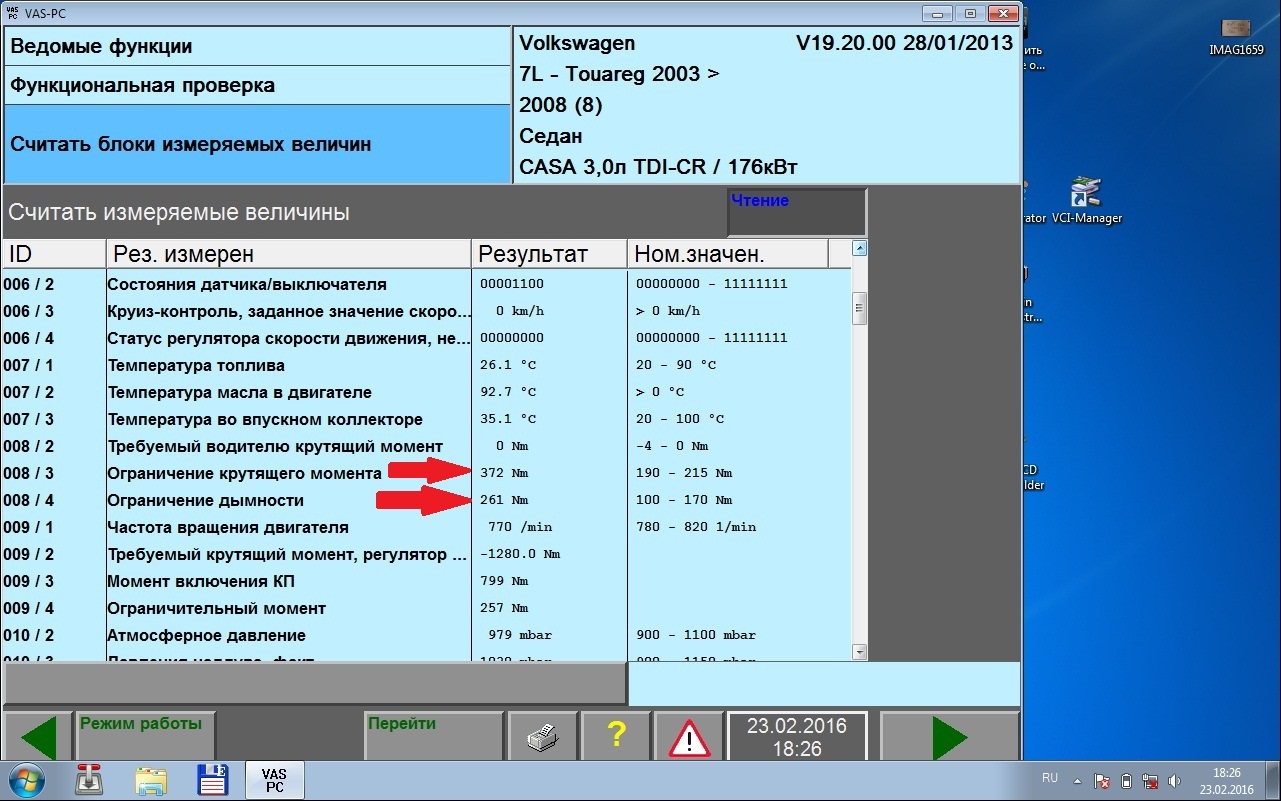Click the nominal value 780 - 820 1/min
Screen dimensions: 1281x801
tap(696, 527)
